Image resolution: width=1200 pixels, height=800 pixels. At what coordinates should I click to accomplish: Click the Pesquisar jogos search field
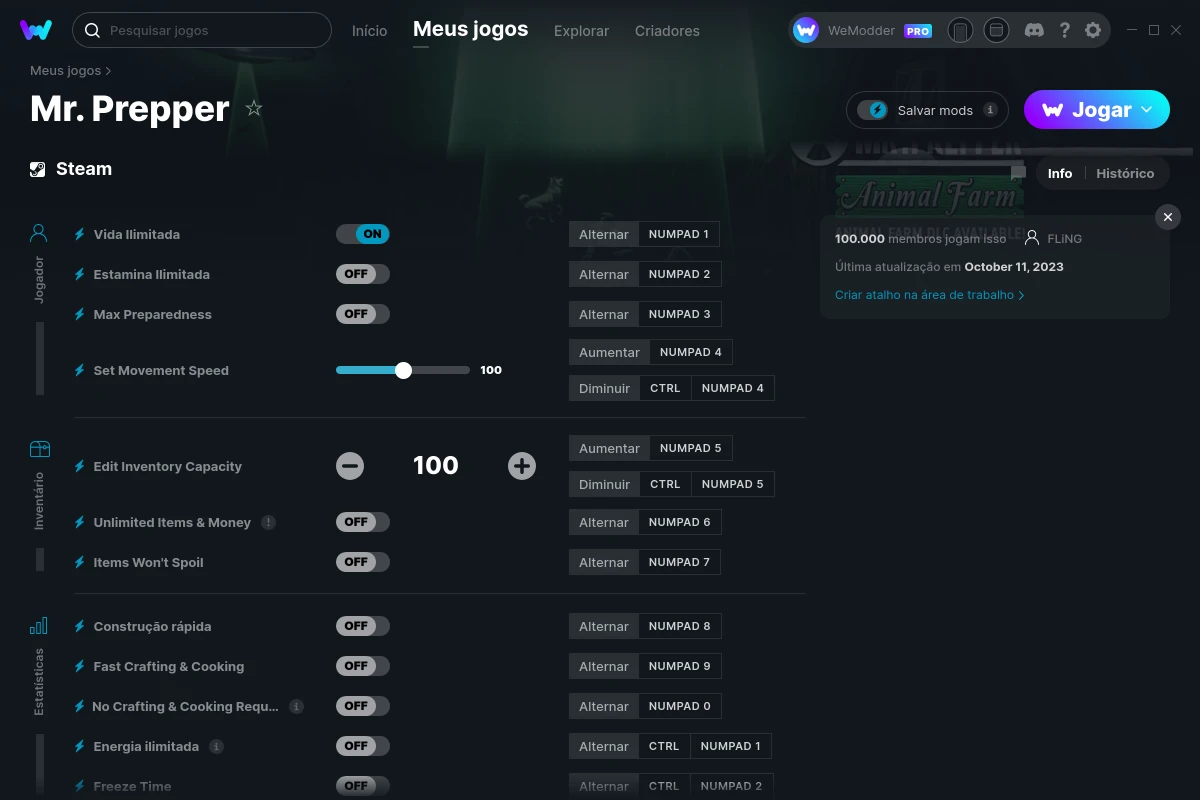(202, 30)
